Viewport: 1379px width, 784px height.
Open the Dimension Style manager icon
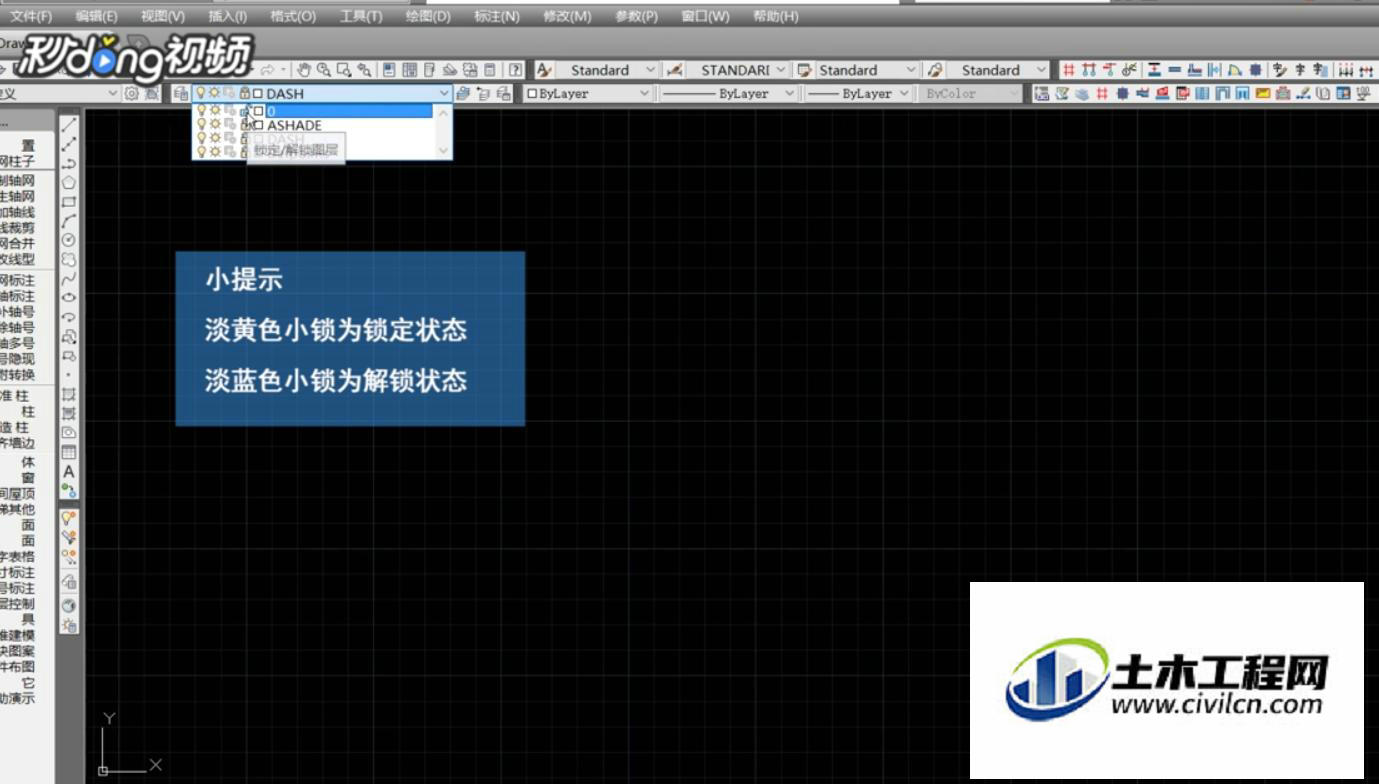pyautogui.click(x=675, y=70)
